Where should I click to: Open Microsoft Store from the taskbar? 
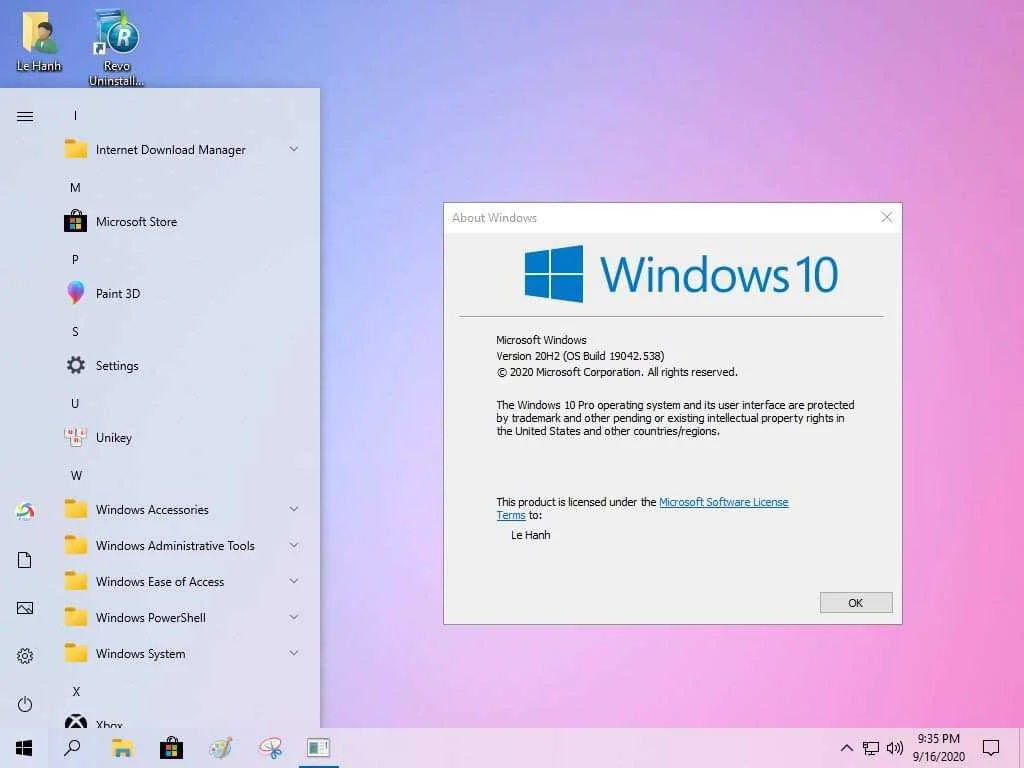pyautogui.click(x=171, y=748)
